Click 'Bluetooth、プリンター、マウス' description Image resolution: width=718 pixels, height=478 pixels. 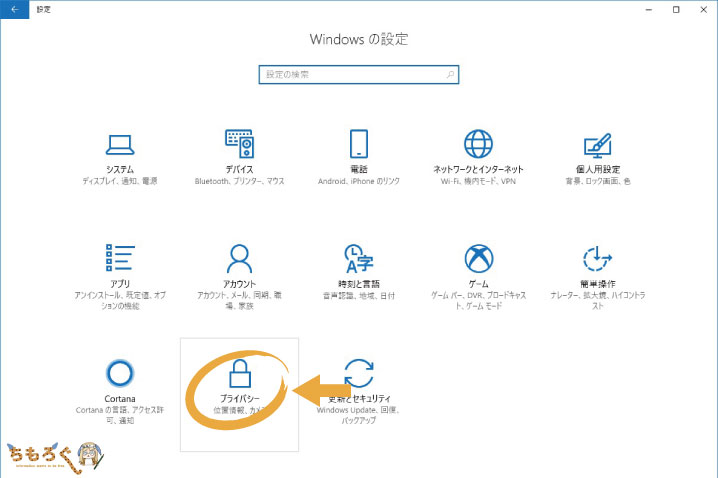239,181
